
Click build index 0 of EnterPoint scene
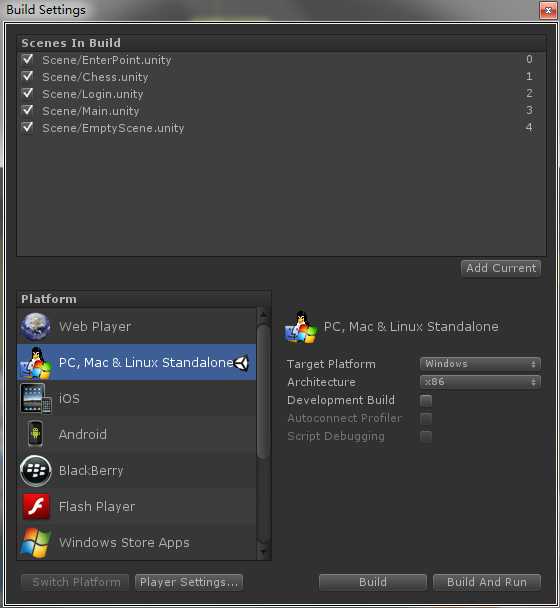(529, 59)
